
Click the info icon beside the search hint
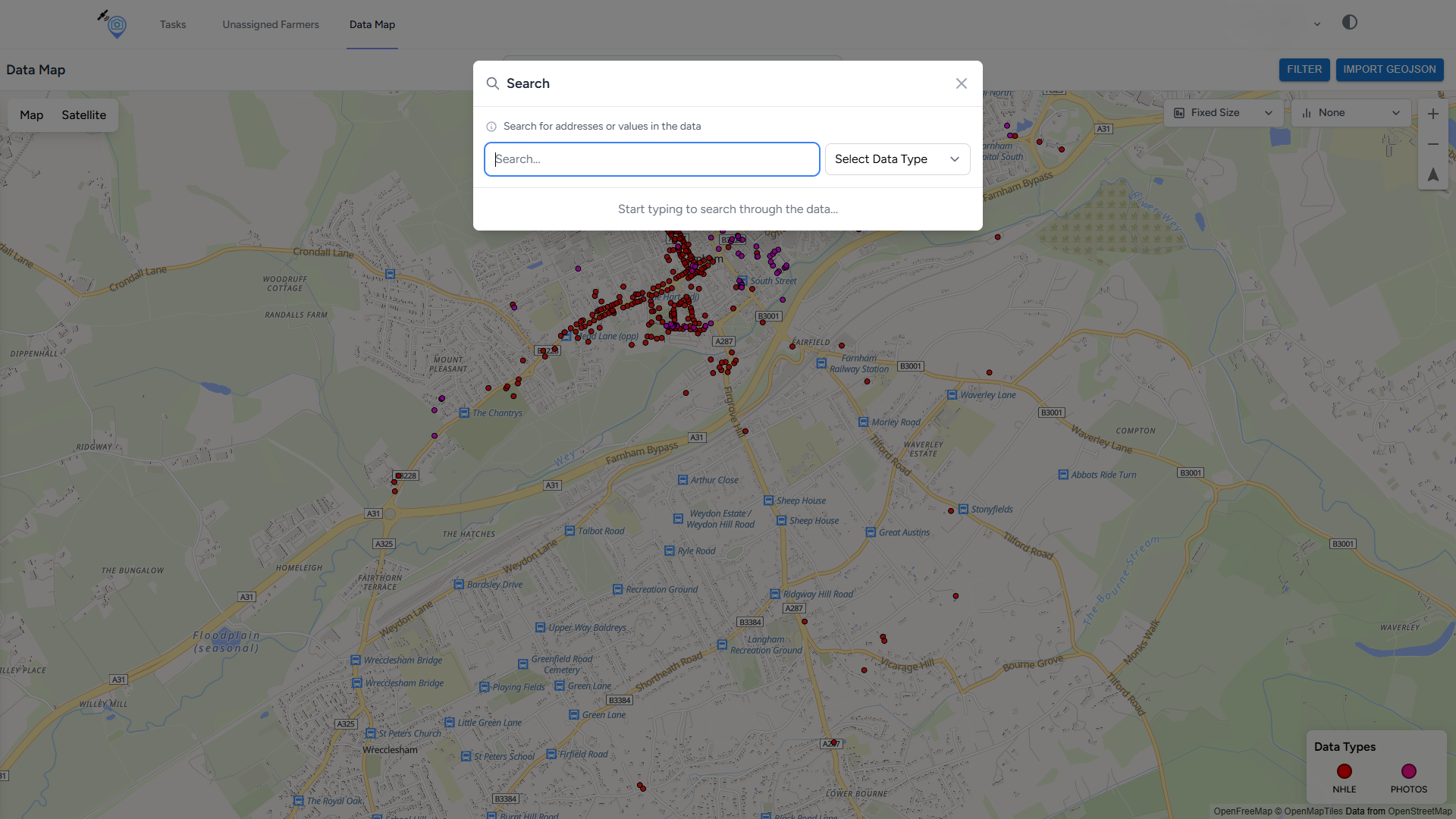[491, 127]
